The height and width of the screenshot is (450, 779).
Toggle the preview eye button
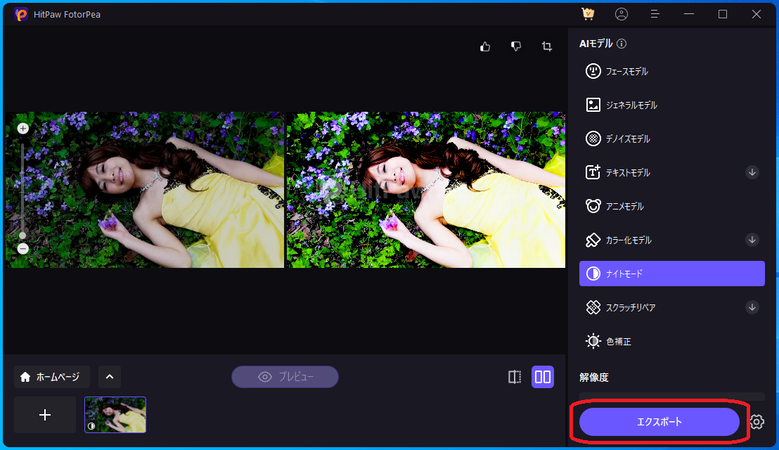tap(285, 377)
